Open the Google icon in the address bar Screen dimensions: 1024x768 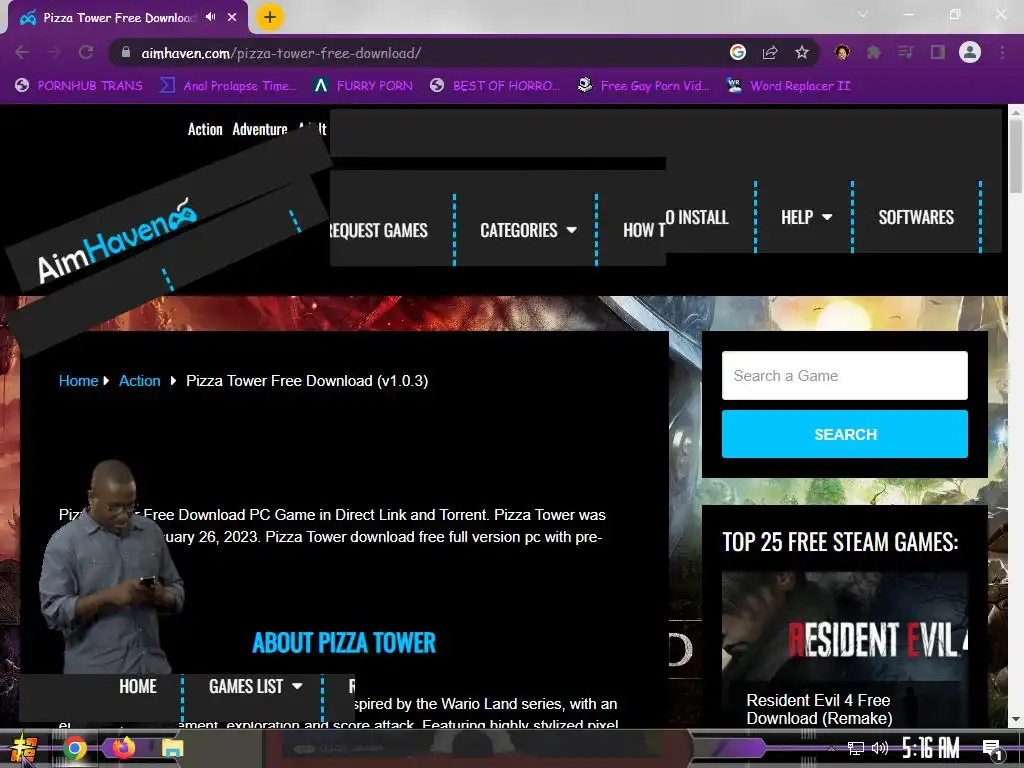[738, 52]
